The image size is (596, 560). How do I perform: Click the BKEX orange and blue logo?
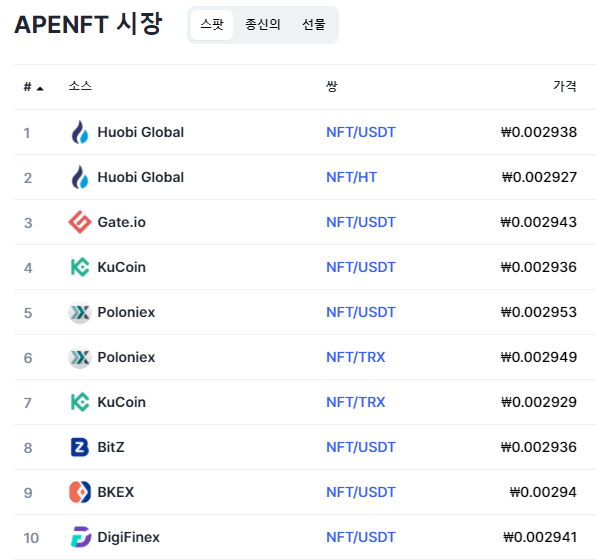coord(80,492)
